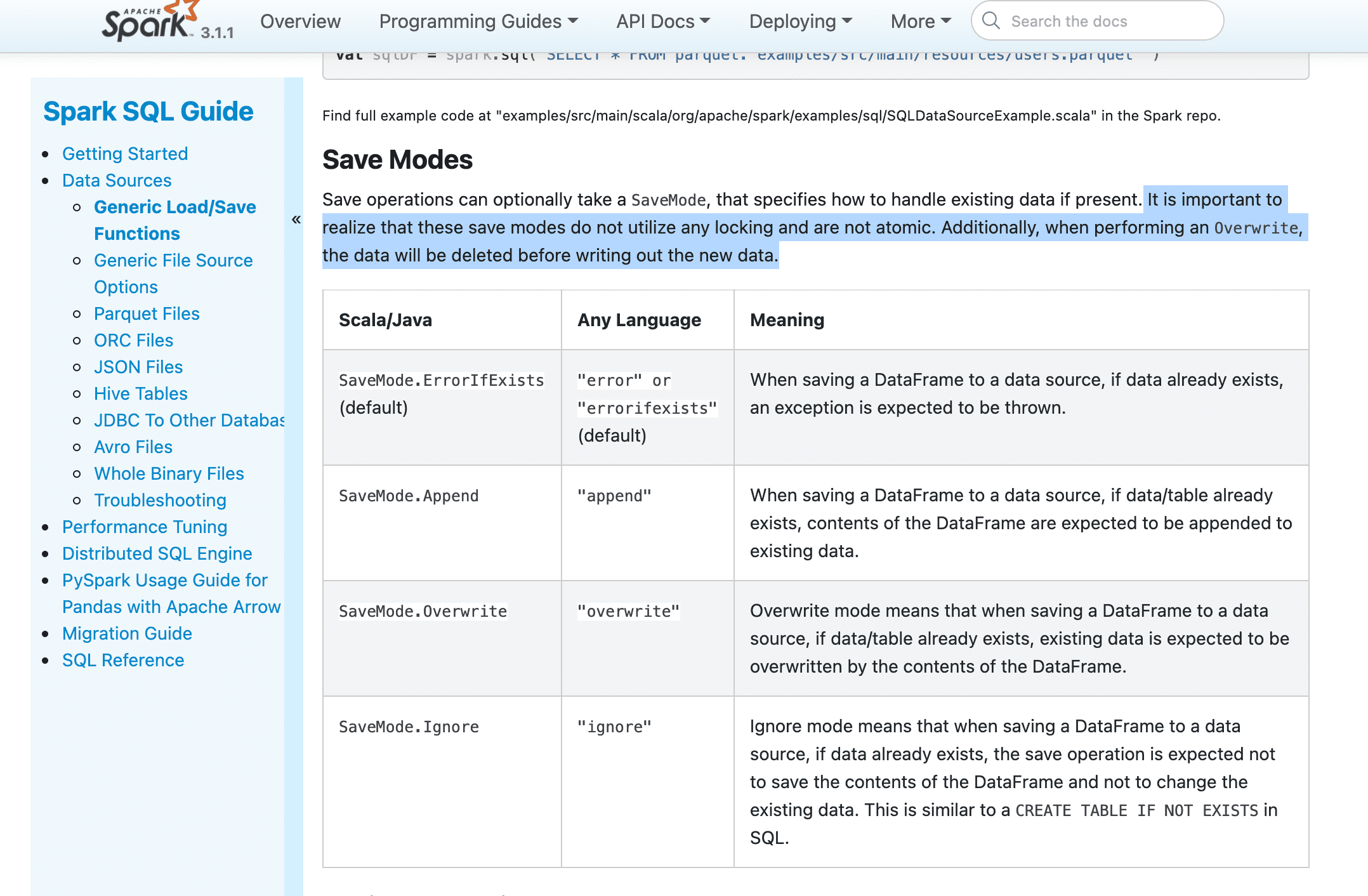
Task: Click the SaveMode.Overwrite cell
Action: [442, 638]
